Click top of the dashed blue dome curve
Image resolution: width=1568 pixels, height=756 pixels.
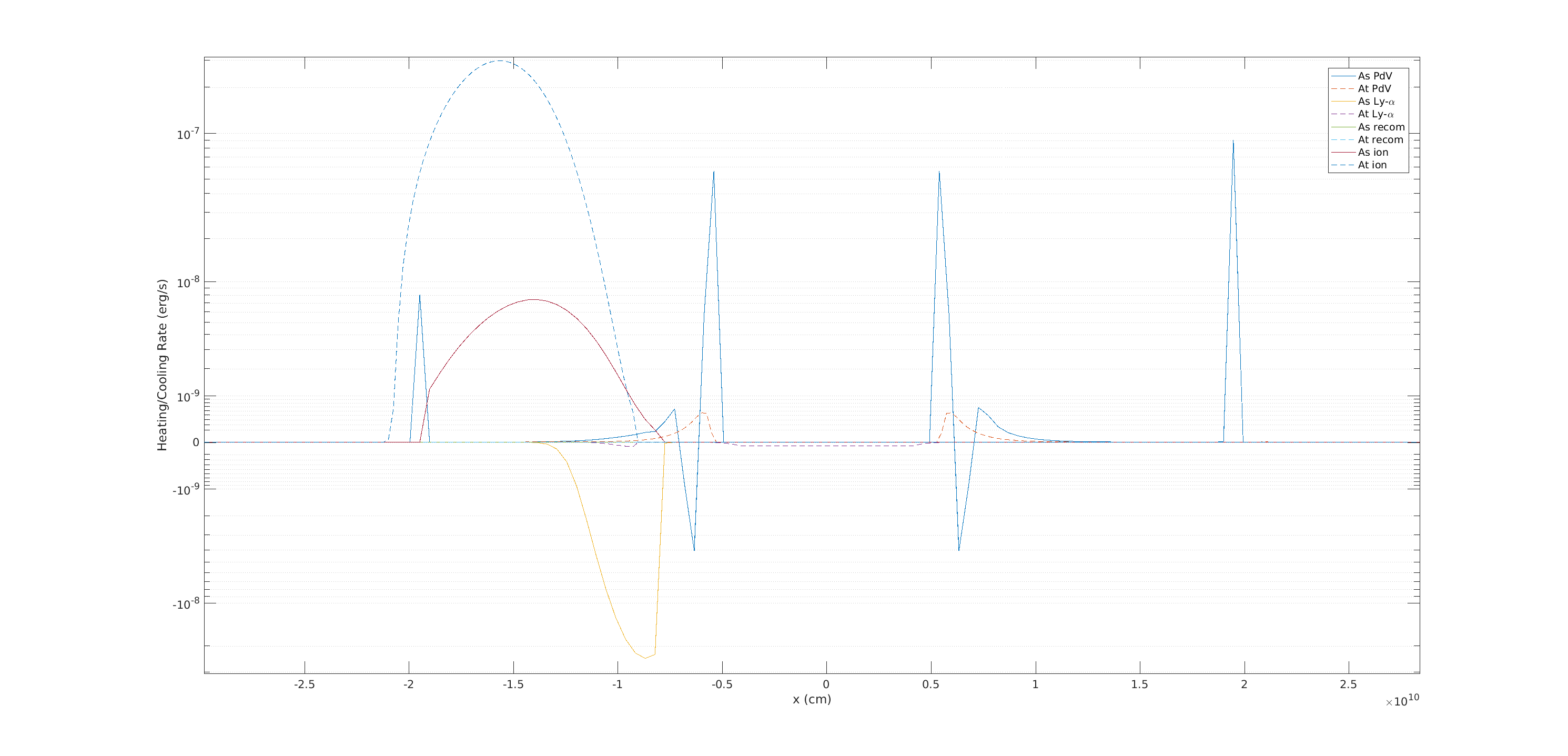point(500,61)
